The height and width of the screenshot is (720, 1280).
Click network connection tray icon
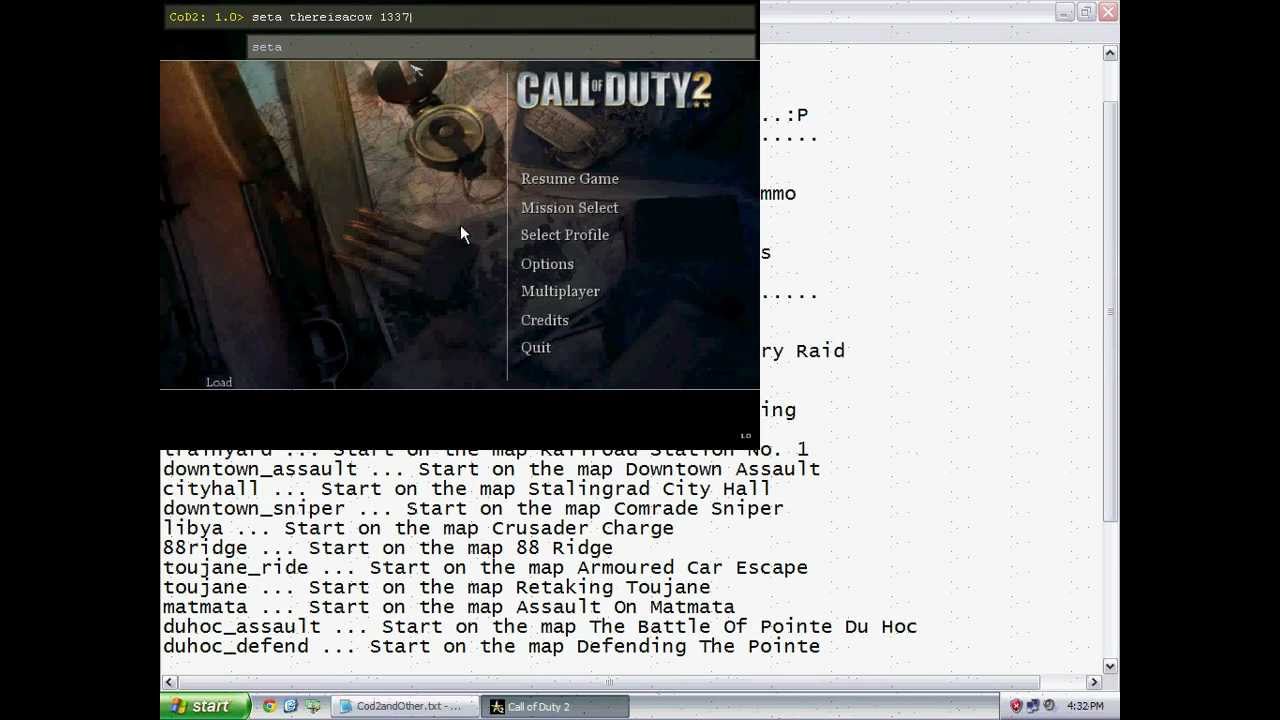[x=1032, y=706]
